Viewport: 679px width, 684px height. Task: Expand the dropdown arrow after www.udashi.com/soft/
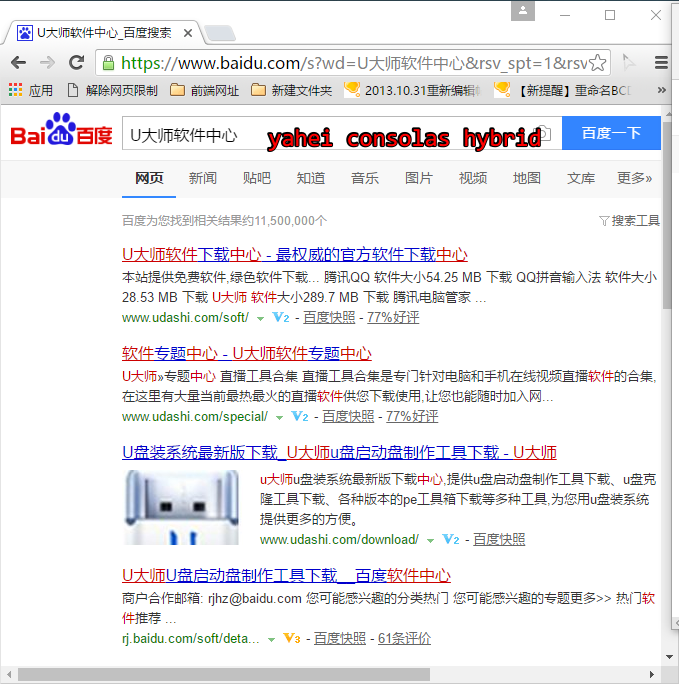[260, 319]
